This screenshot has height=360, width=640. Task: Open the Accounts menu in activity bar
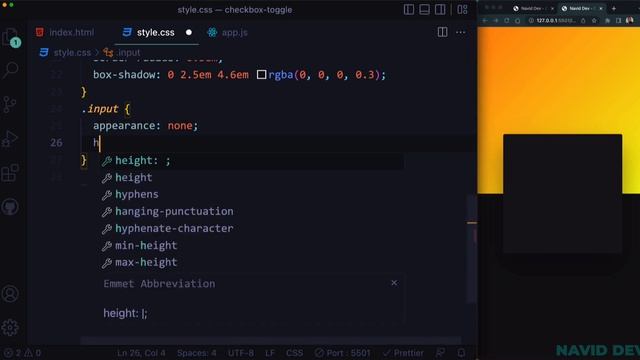[x=10, y=293]
